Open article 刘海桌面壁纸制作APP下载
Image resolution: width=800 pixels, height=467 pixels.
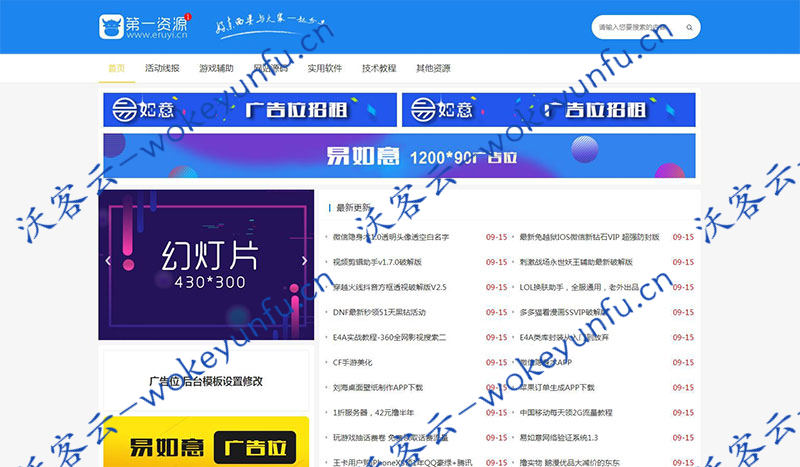[378, 387]
